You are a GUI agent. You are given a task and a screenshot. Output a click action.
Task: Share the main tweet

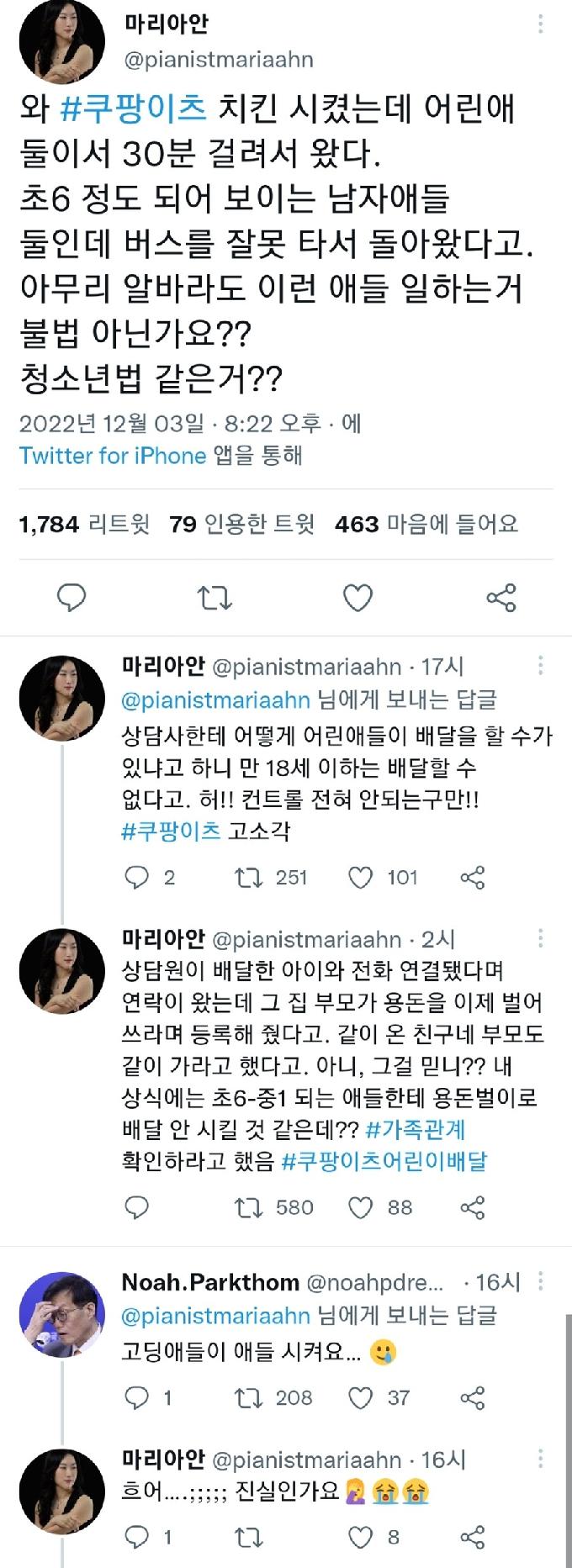pos(501,598)
